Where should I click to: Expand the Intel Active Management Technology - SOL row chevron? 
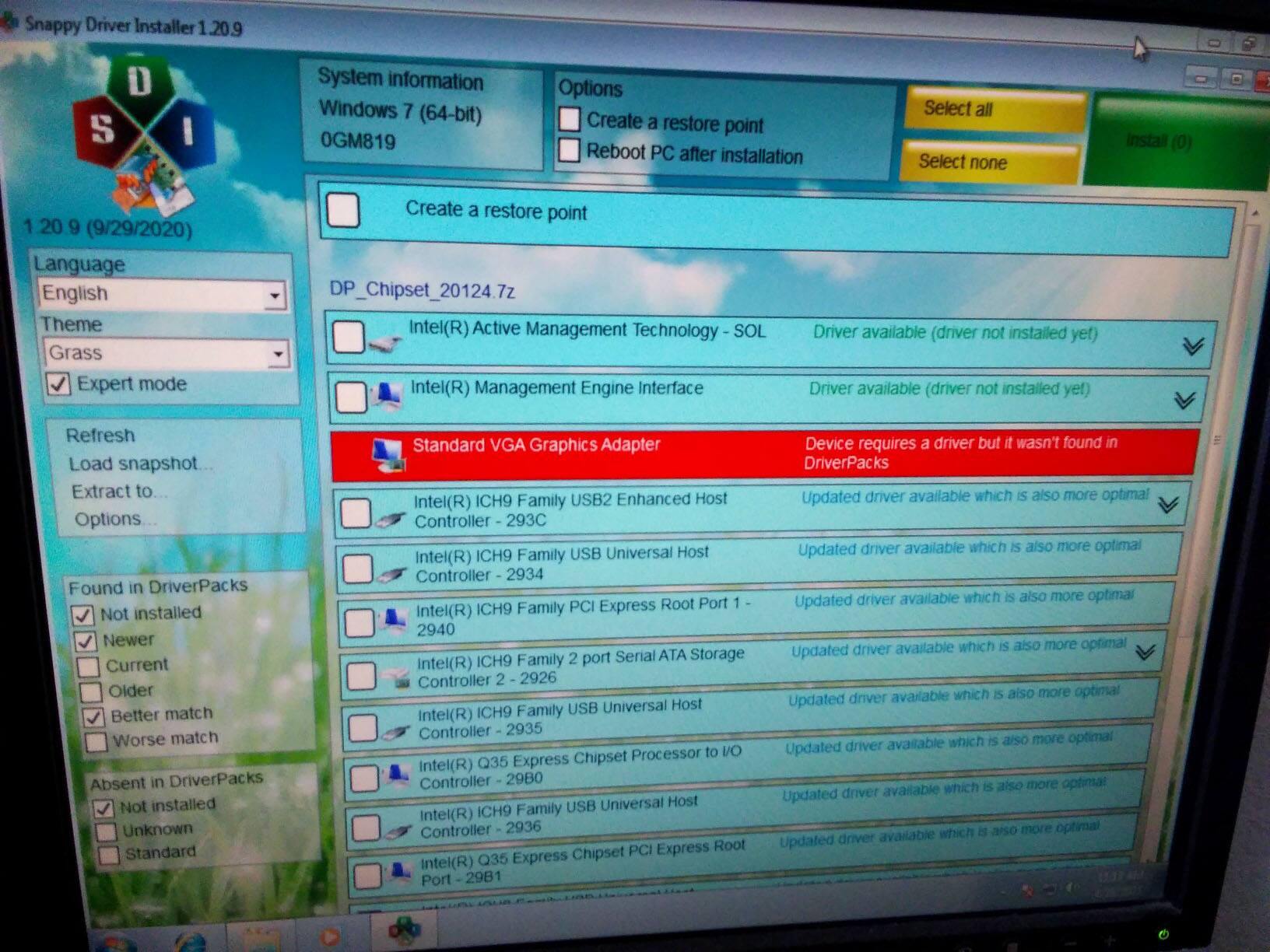(x=1192, y=345)
